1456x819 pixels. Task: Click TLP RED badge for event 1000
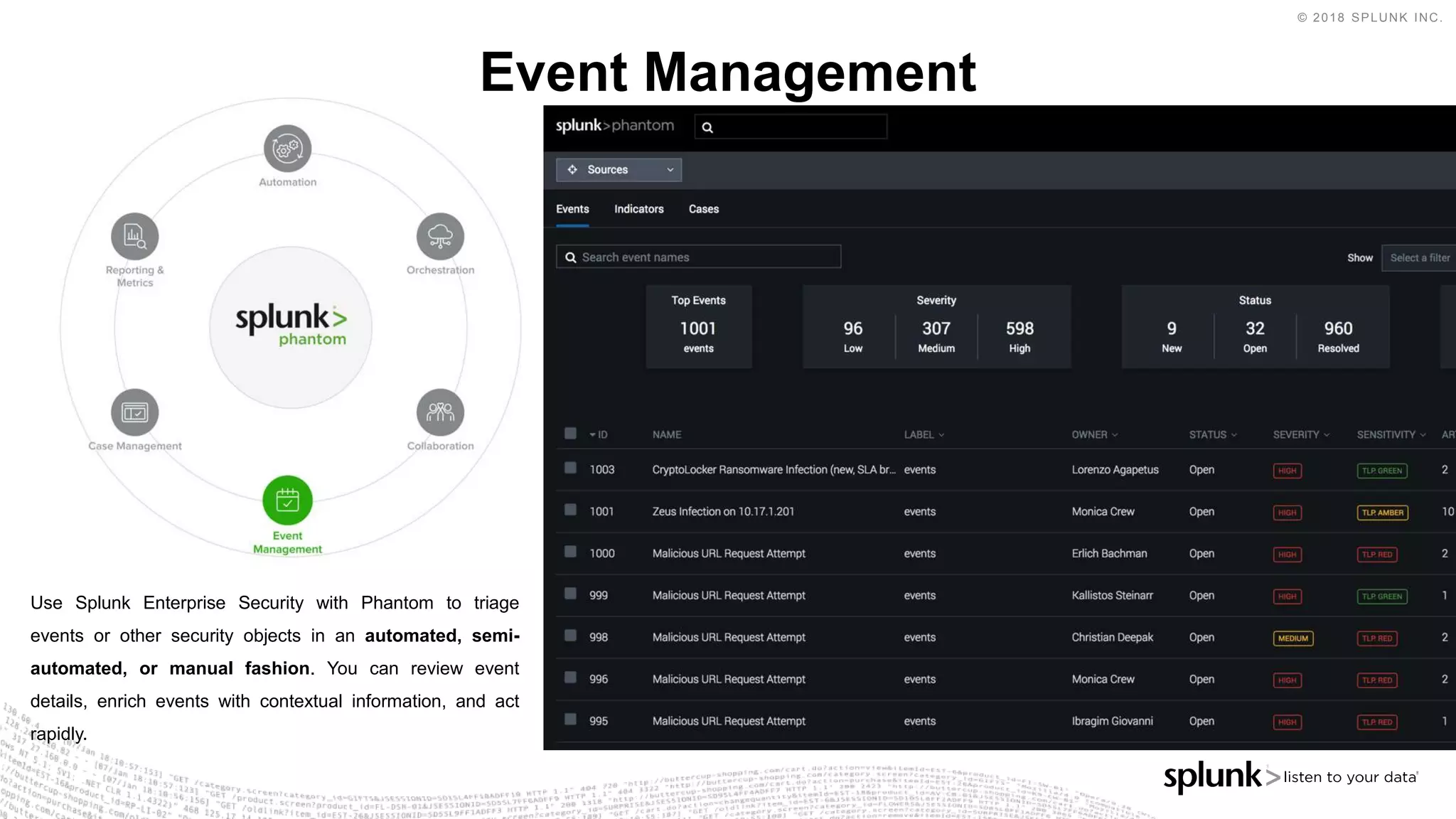coord(1376,555)
